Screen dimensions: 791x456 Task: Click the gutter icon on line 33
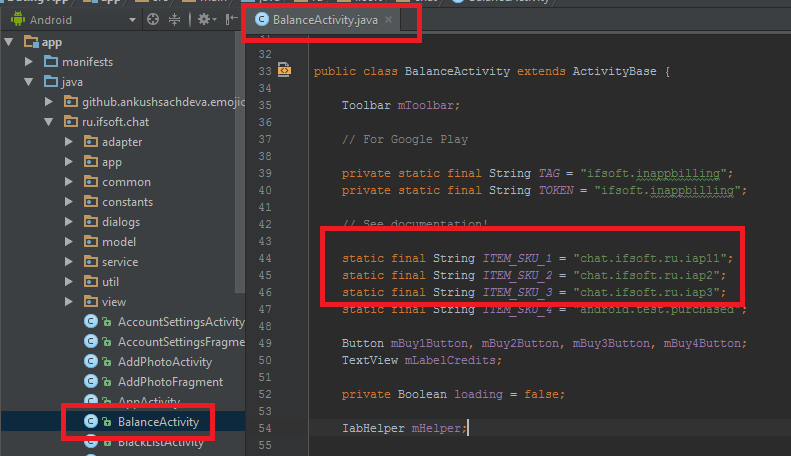point(284,71)
